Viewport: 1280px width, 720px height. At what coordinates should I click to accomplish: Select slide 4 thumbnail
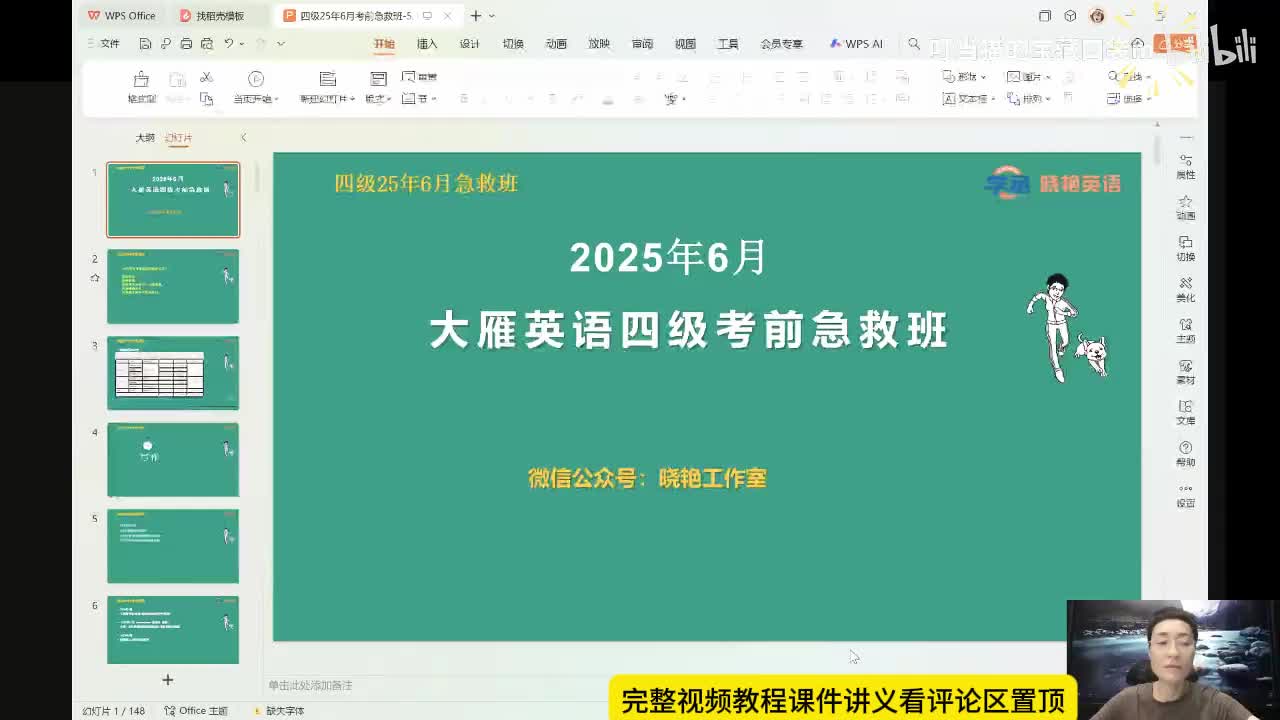point(173,460)
